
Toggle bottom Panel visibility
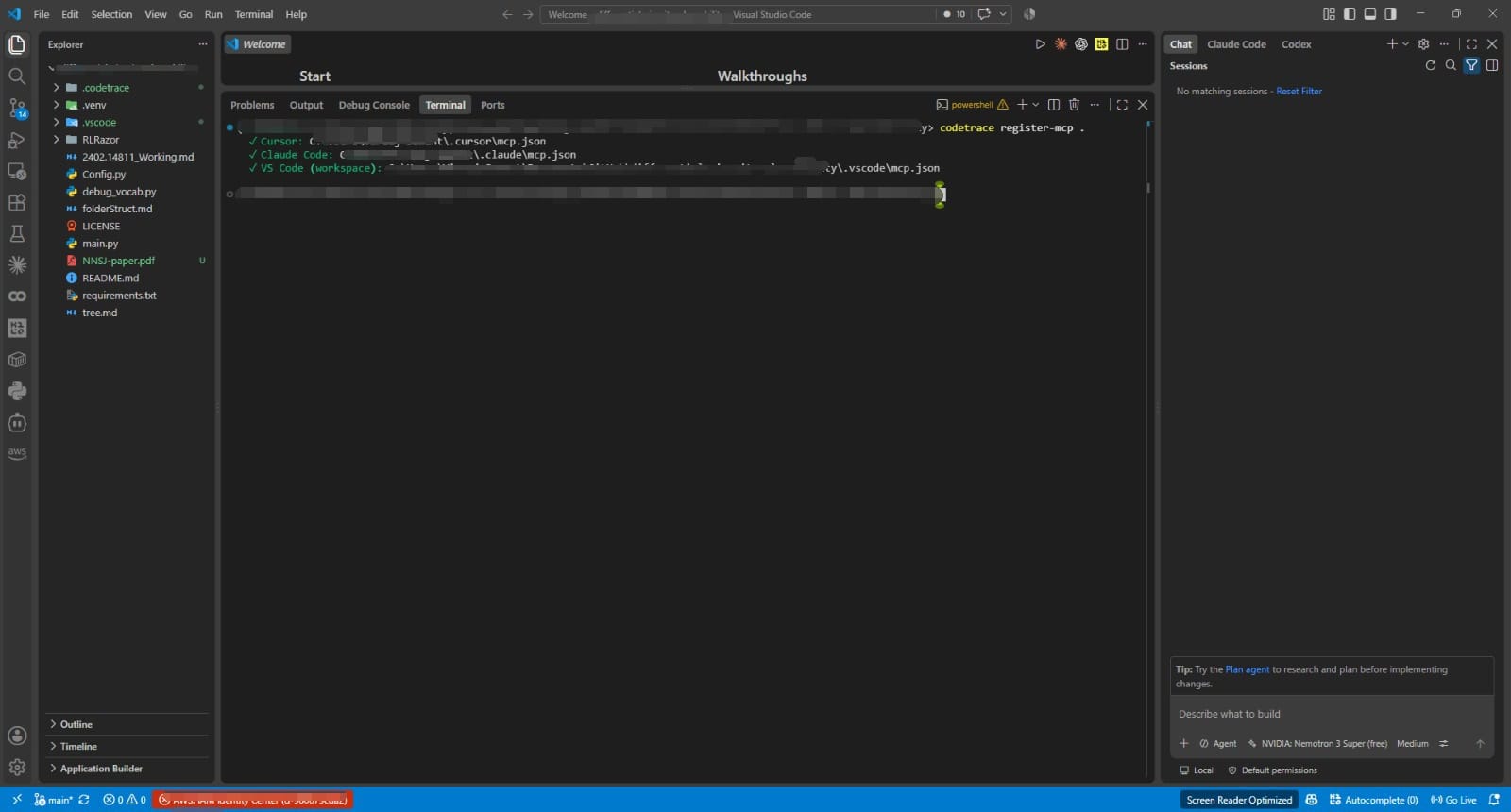coord(1370,14)
